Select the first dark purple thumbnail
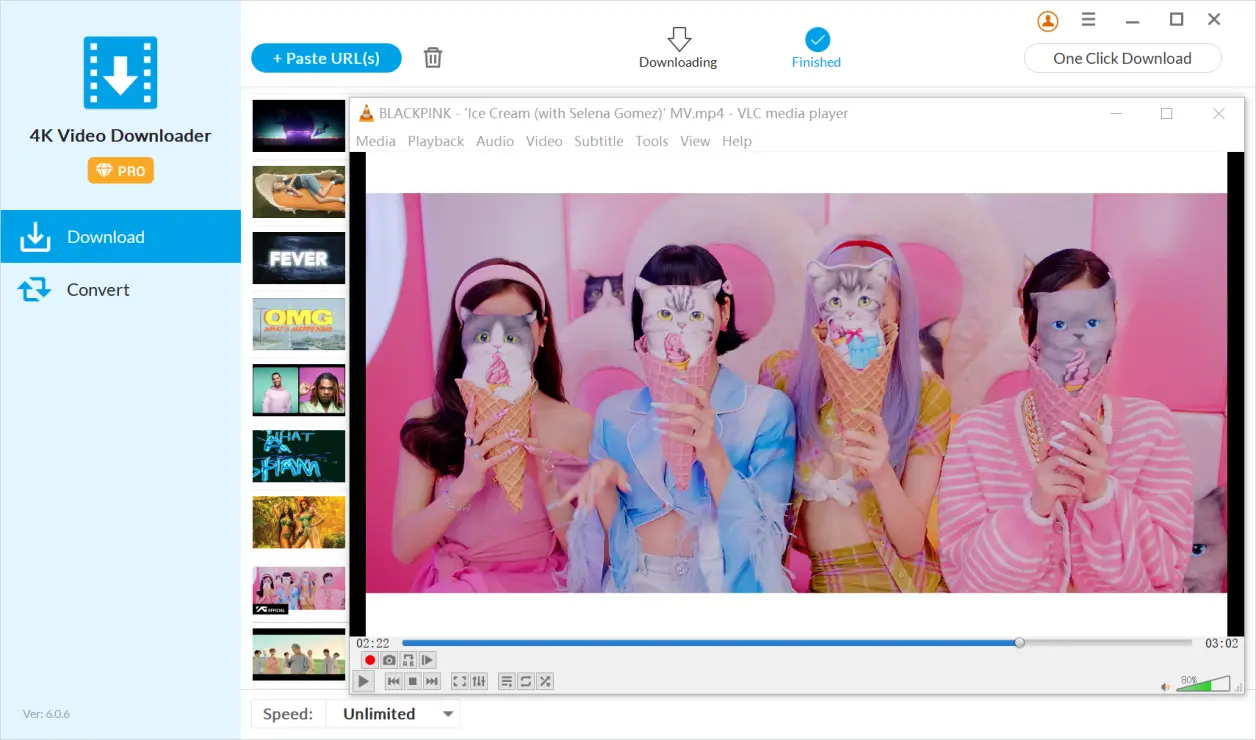This screenshot has width=1256, height=740. (299, 126)
